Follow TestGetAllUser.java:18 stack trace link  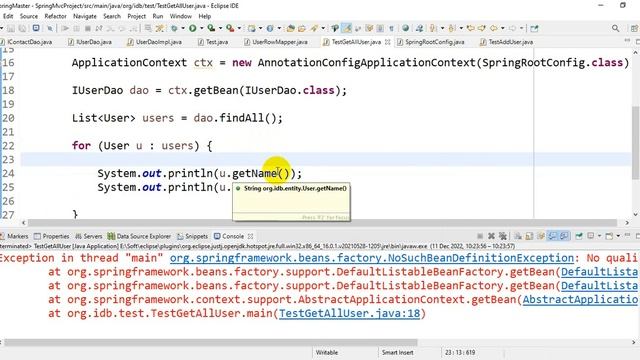click(x=349, y=313)
